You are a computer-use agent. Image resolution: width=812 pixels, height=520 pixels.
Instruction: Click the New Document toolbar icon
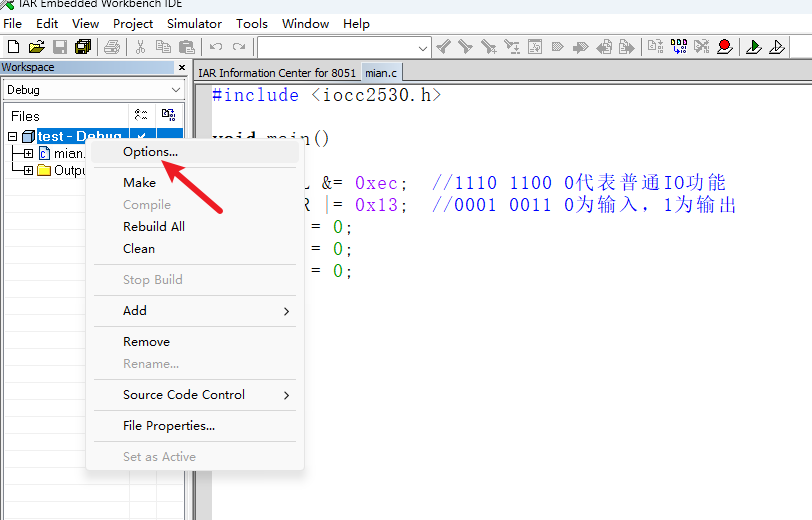coord(13,47)
